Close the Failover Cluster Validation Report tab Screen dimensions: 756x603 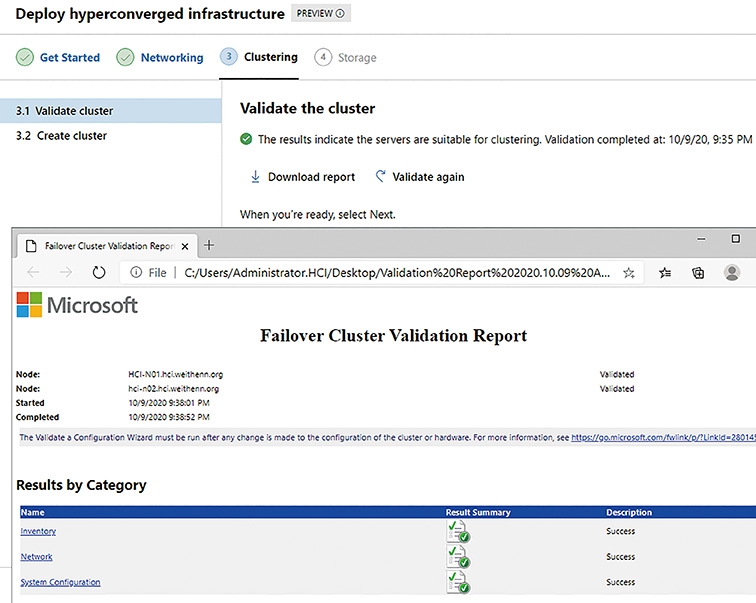click(185, 246)
